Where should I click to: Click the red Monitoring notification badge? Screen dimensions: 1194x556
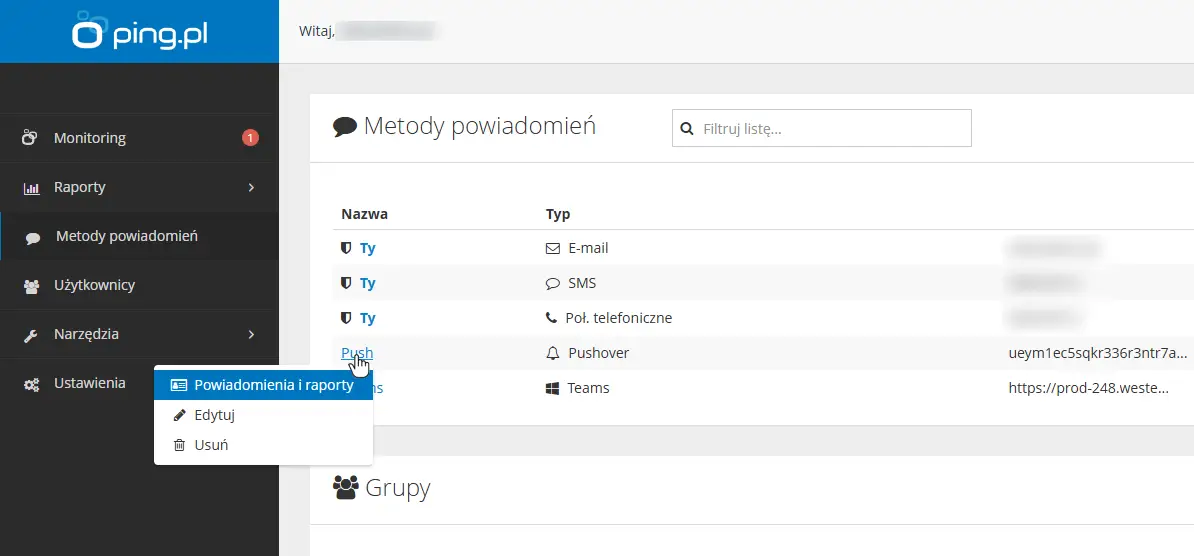[x=250, y=138]
